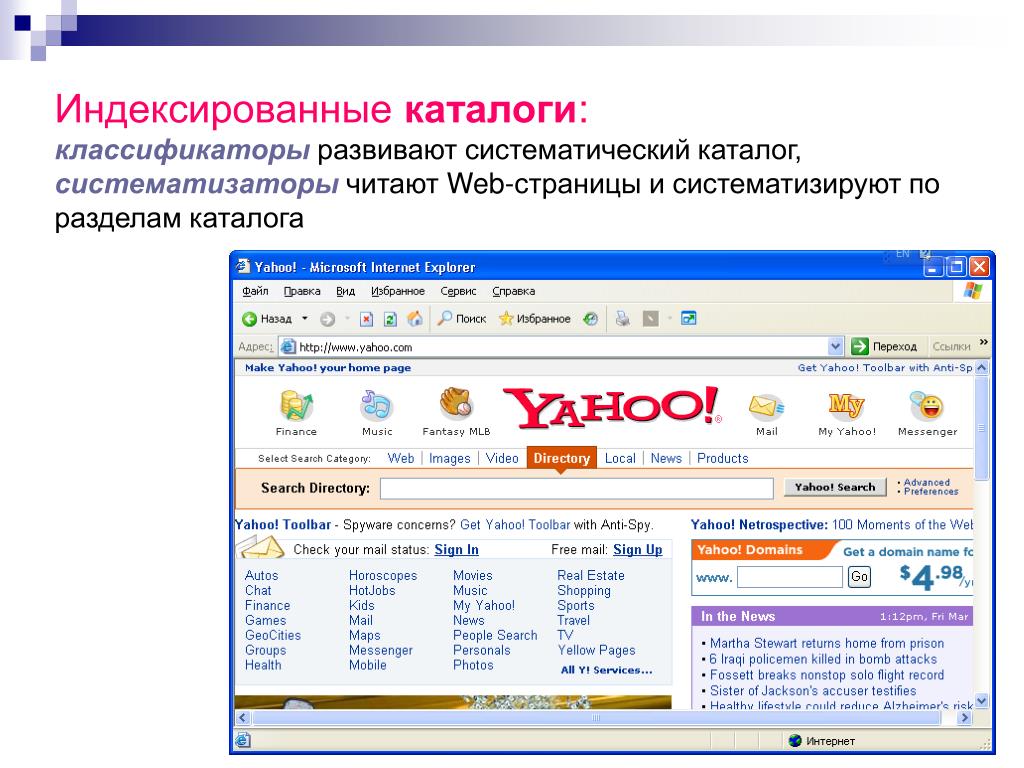
Task: Click the big Yahoo! logo
Action: click(613, 408)
